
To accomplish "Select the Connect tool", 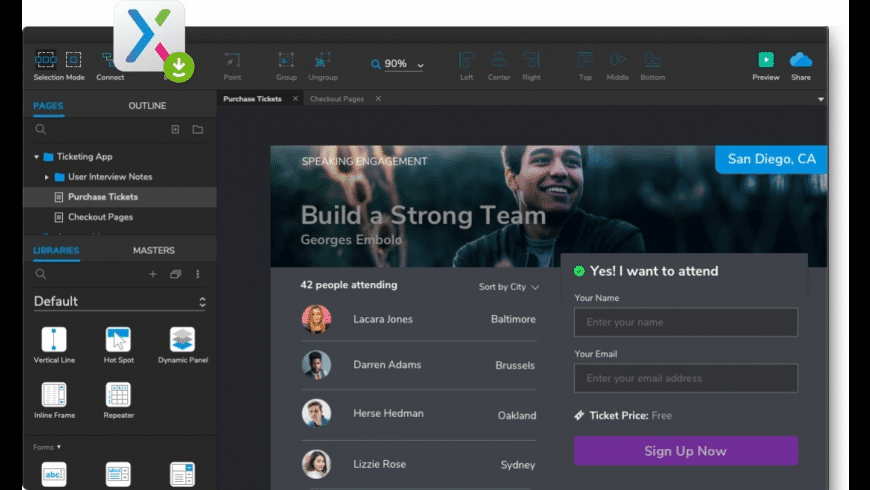I will coord(110,66).
